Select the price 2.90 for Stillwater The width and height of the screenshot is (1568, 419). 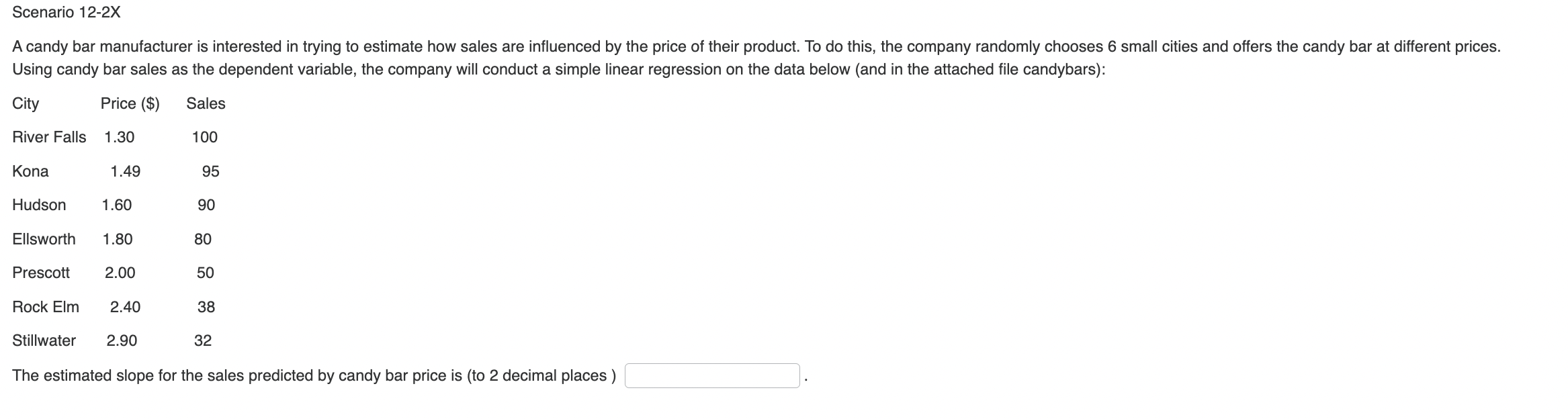tap(122, 340)
